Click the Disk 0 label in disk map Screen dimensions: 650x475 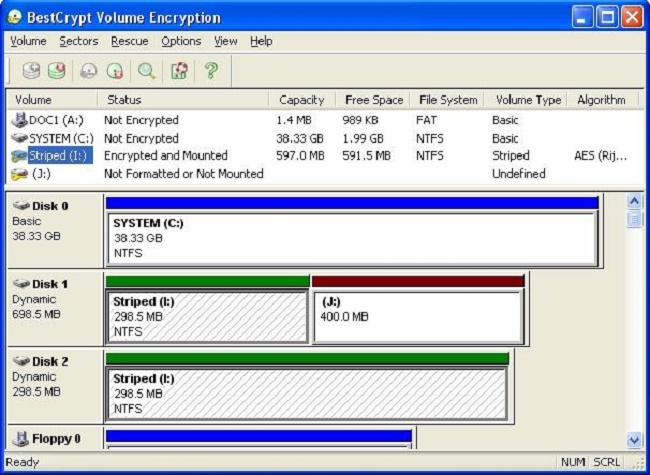50,206
